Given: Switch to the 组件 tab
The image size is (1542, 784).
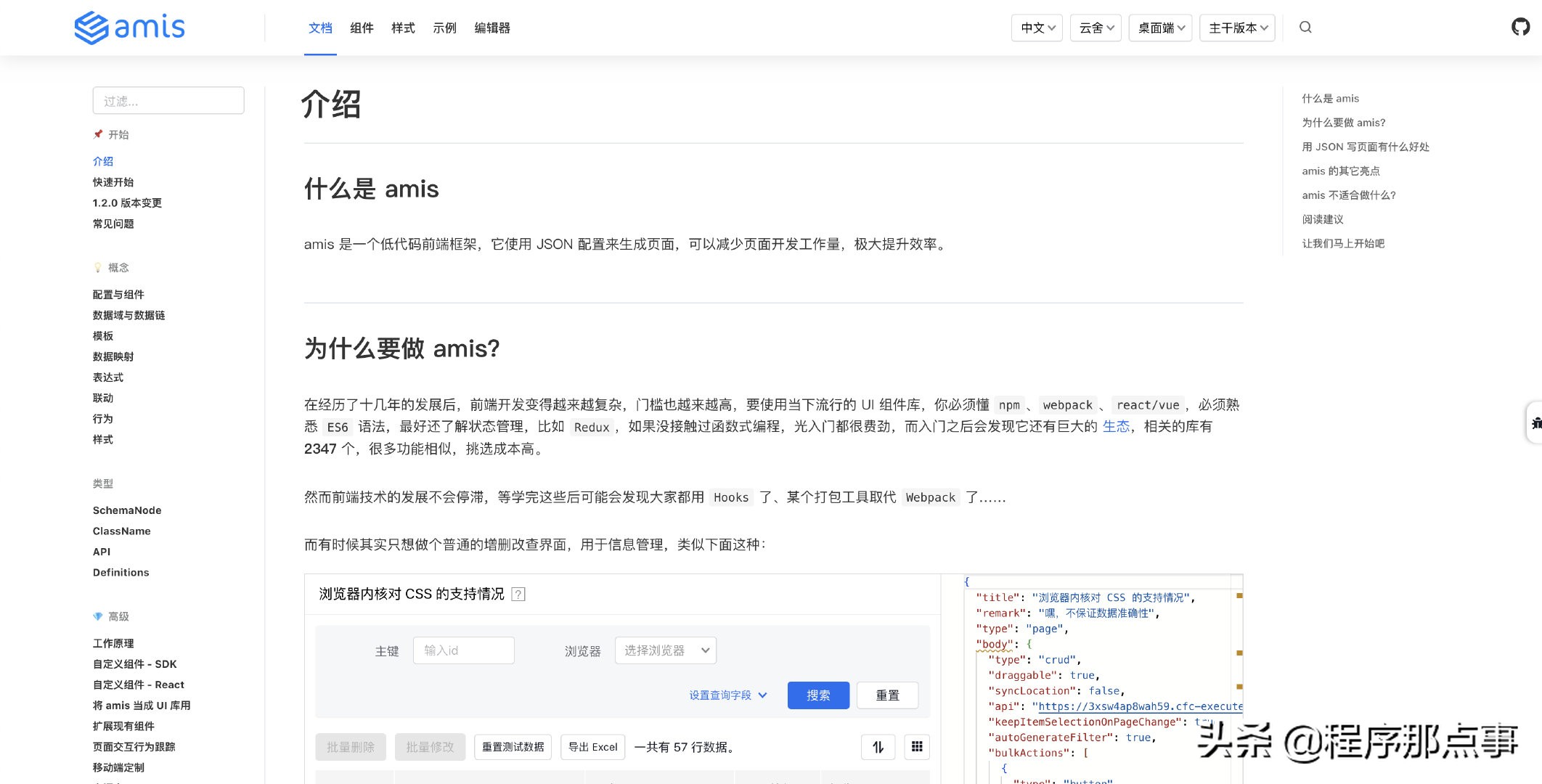Looking at the screenshot, I should pos(362,28).
